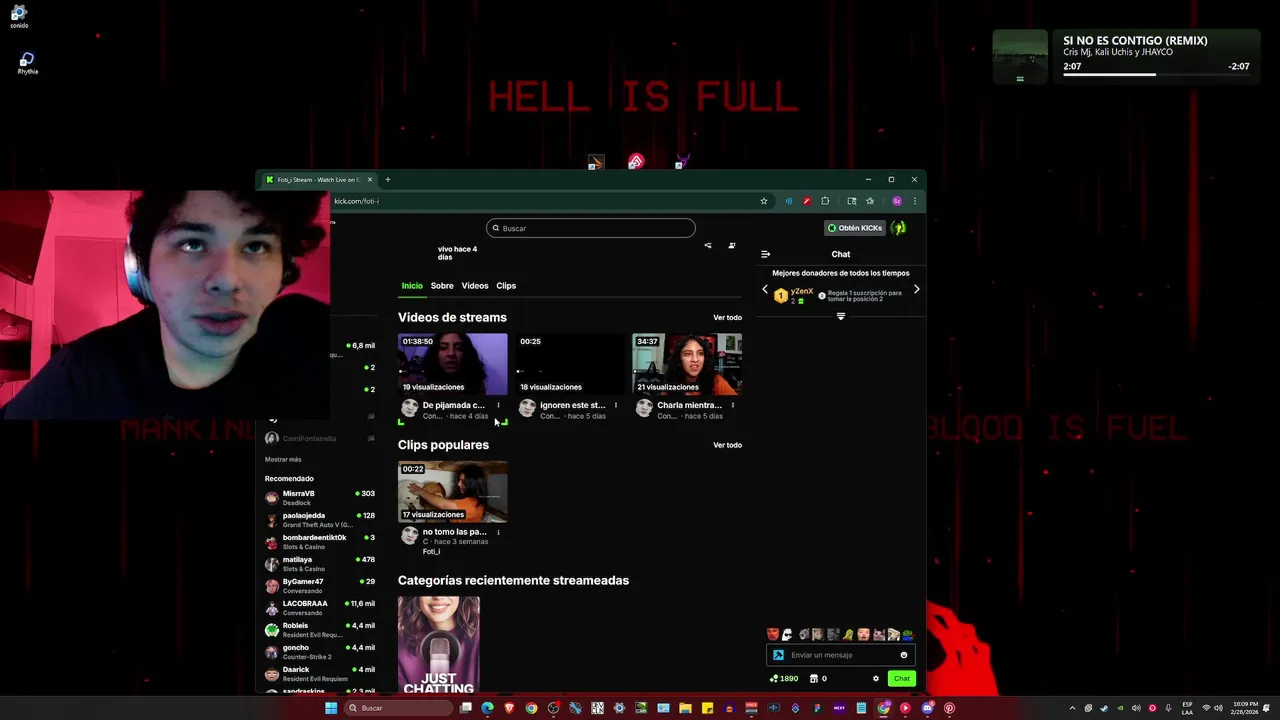Open recommended channel Robleis
Image resolution: width=1280 pixels, height=720 pixels.
pyautogui.click(x=320, y=630)
